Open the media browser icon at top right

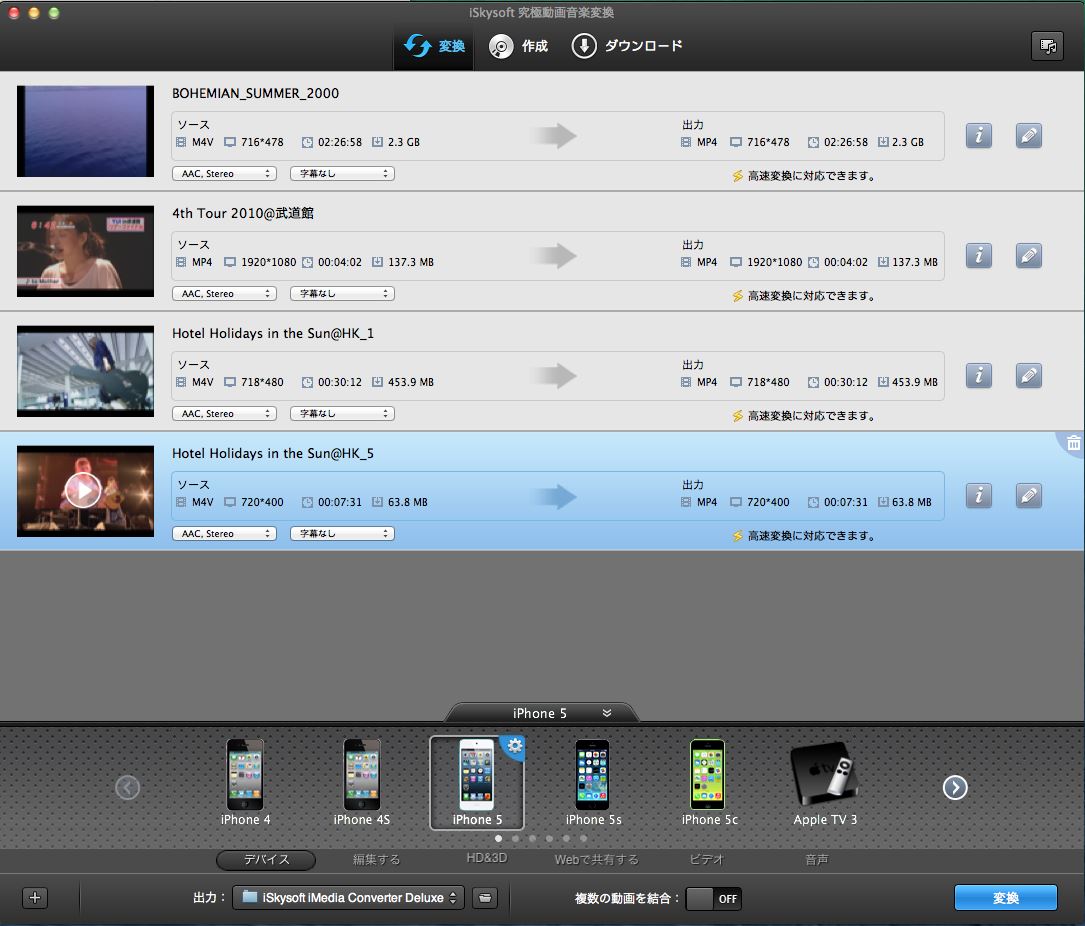1047,46
